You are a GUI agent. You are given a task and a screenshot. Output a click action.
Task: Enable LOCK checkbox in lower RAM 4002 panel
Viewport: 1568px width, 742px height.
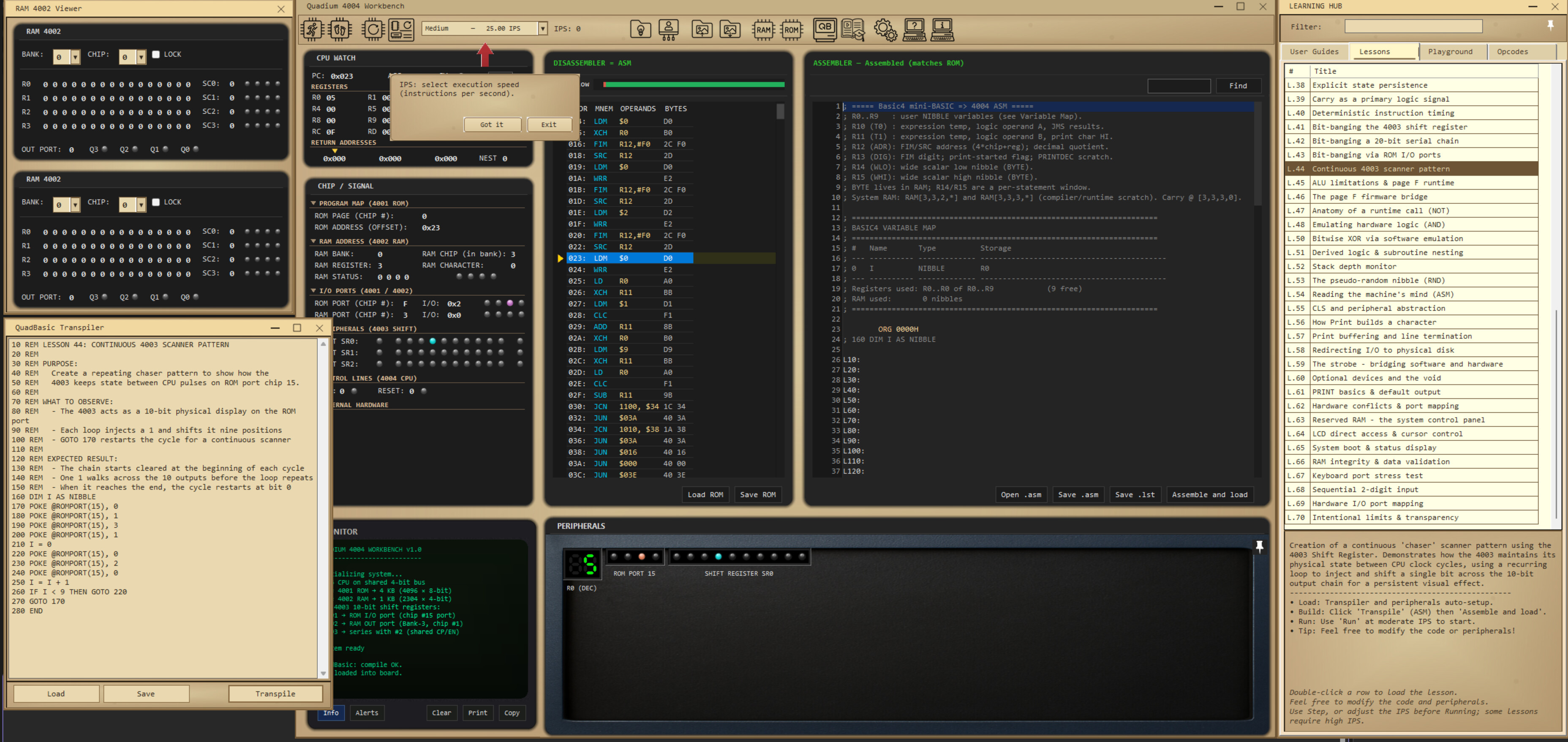(156, 202)
